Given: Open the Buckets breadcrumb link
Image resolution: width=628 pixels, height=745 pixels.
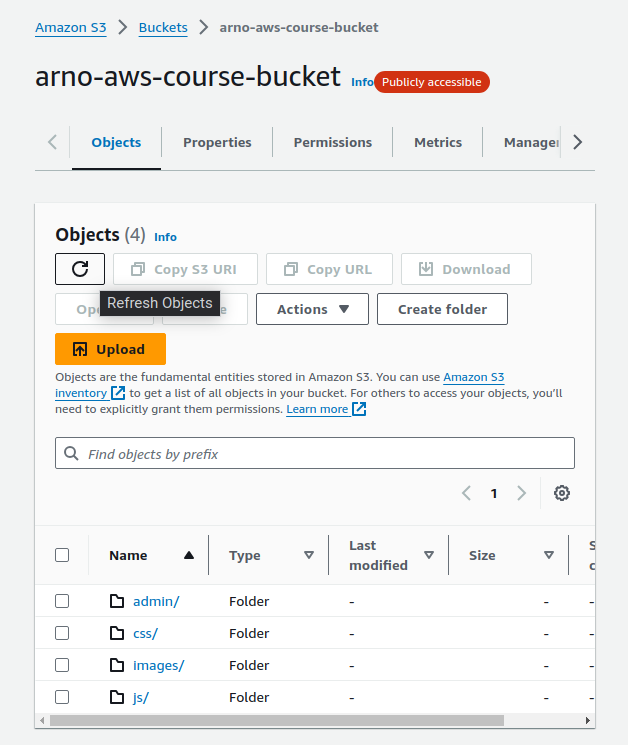Looking at the screenshot, I should (163, 27).
